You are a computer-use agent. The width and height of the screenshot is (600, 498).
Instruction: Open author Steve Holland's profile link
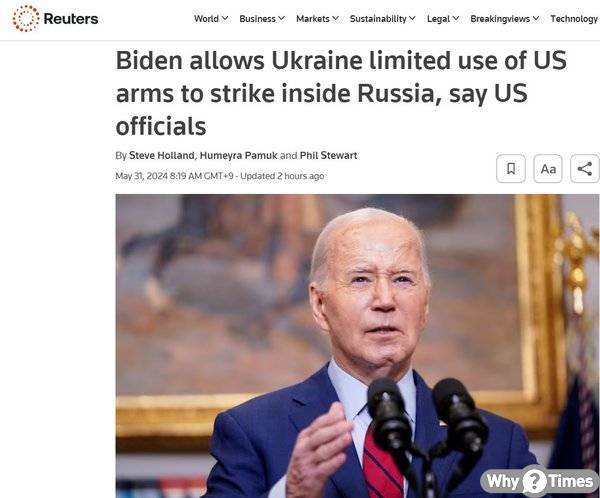pyautogui.click(x=162, y=155)
